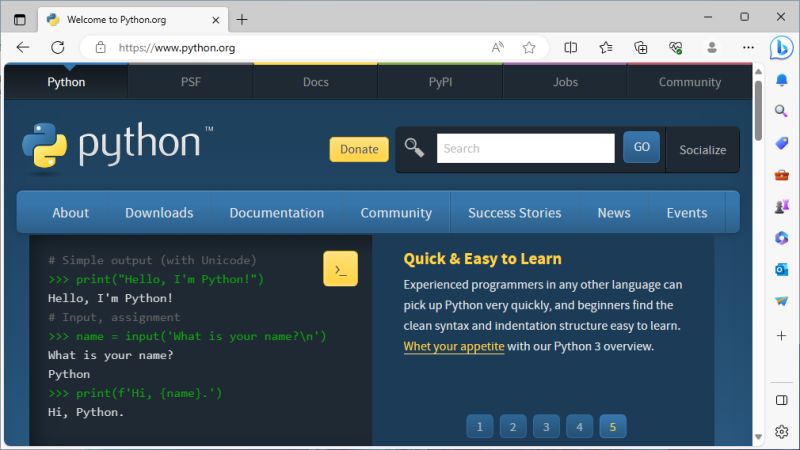
Task: Follow the Whet your appetite link
Action: 454,346
